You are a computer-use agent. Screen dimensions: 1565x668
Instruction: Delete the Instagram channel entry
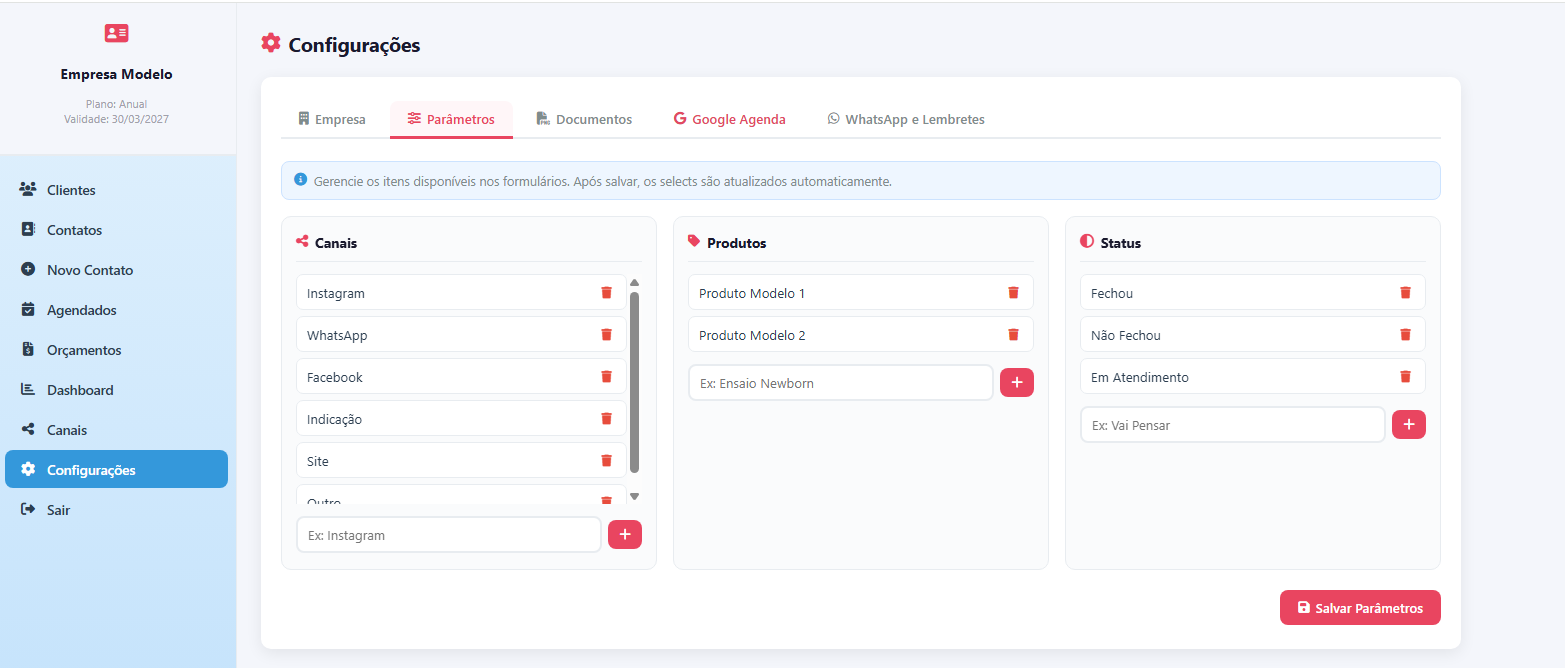point(606,293)
